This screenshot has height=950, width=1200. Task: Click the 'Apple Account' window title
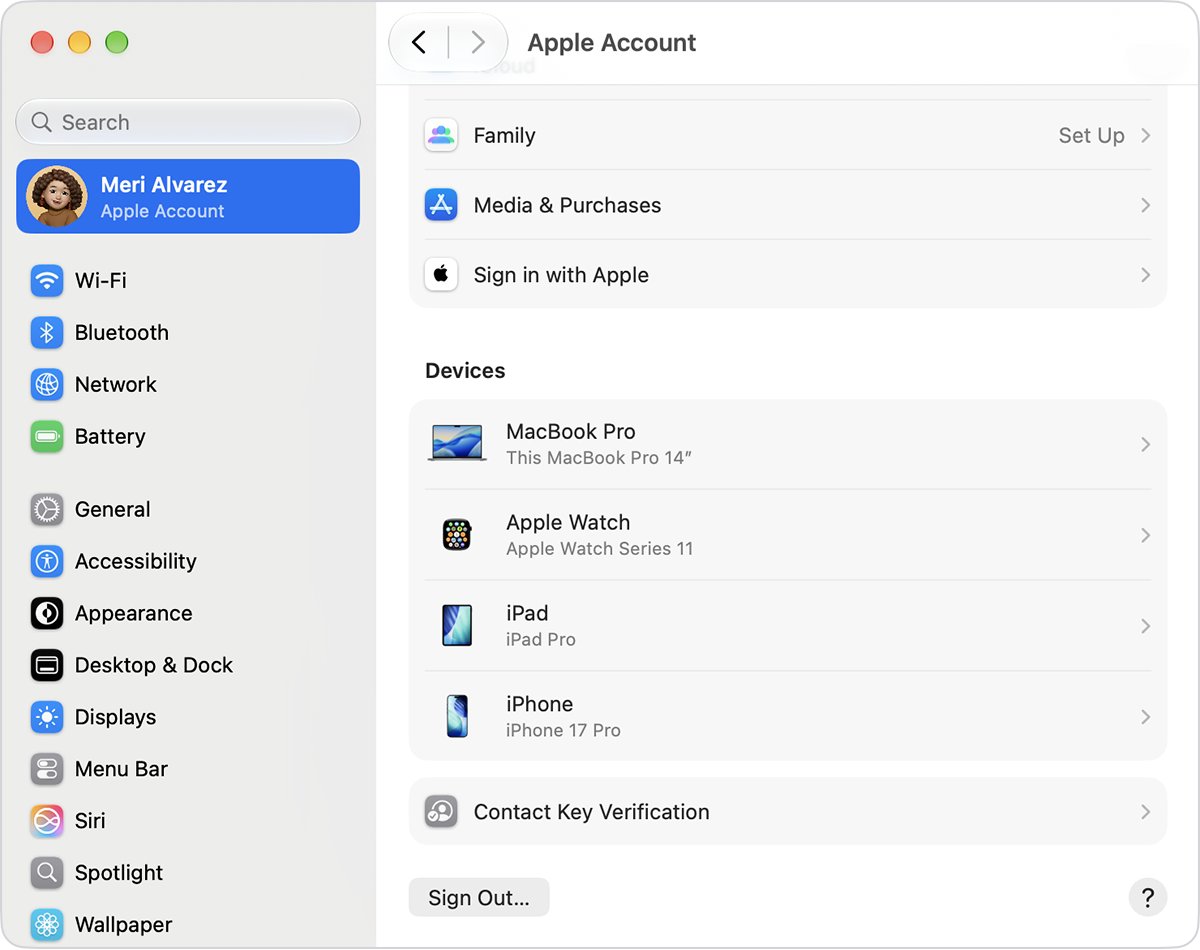point(612,43)
